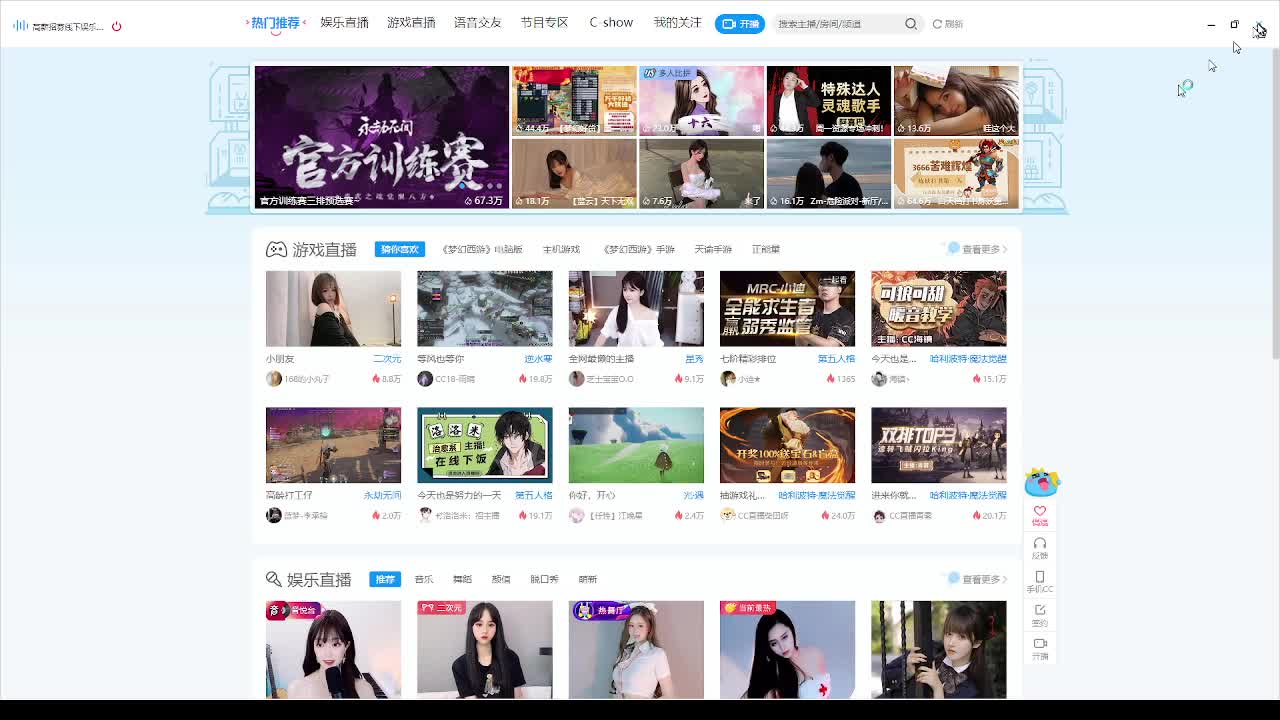Viewport: 1280px width, 720px height.
Task: Click the blue mascot icon on the sidebar
Action: 1041,481
